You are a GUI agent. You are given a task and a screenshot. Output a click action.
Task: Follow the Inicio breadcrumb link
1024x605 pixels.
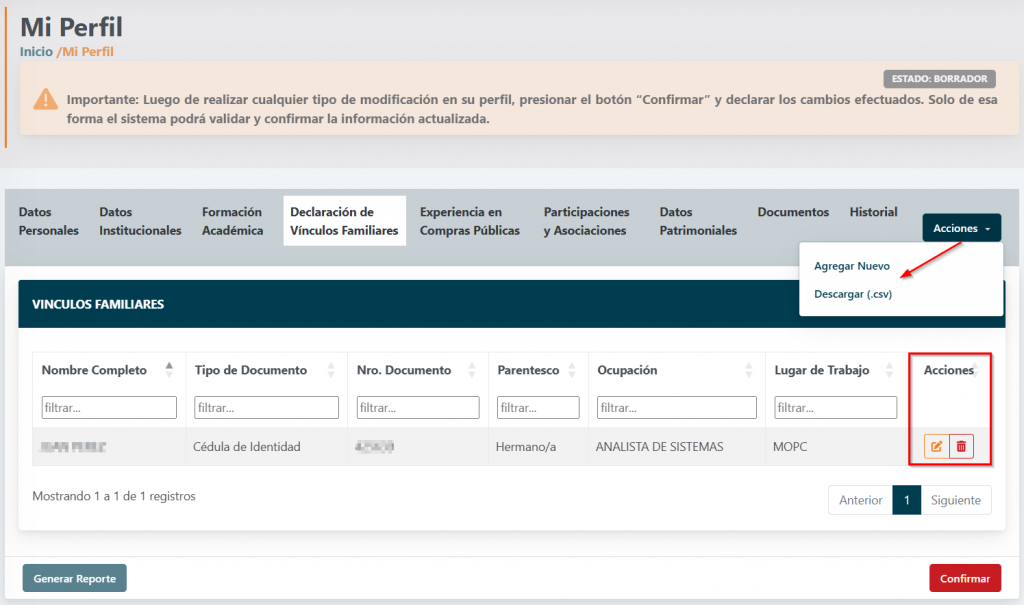(36, 52)
